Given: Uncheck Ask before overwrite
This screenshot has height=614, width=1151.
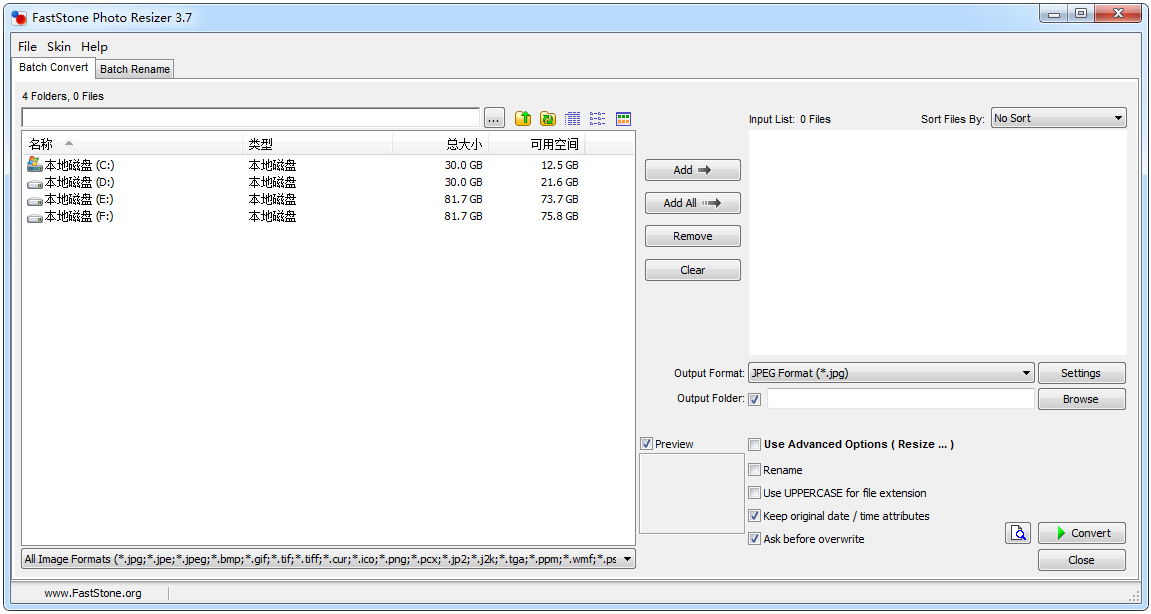Looking at the screenshot, I should click(754, 539).
